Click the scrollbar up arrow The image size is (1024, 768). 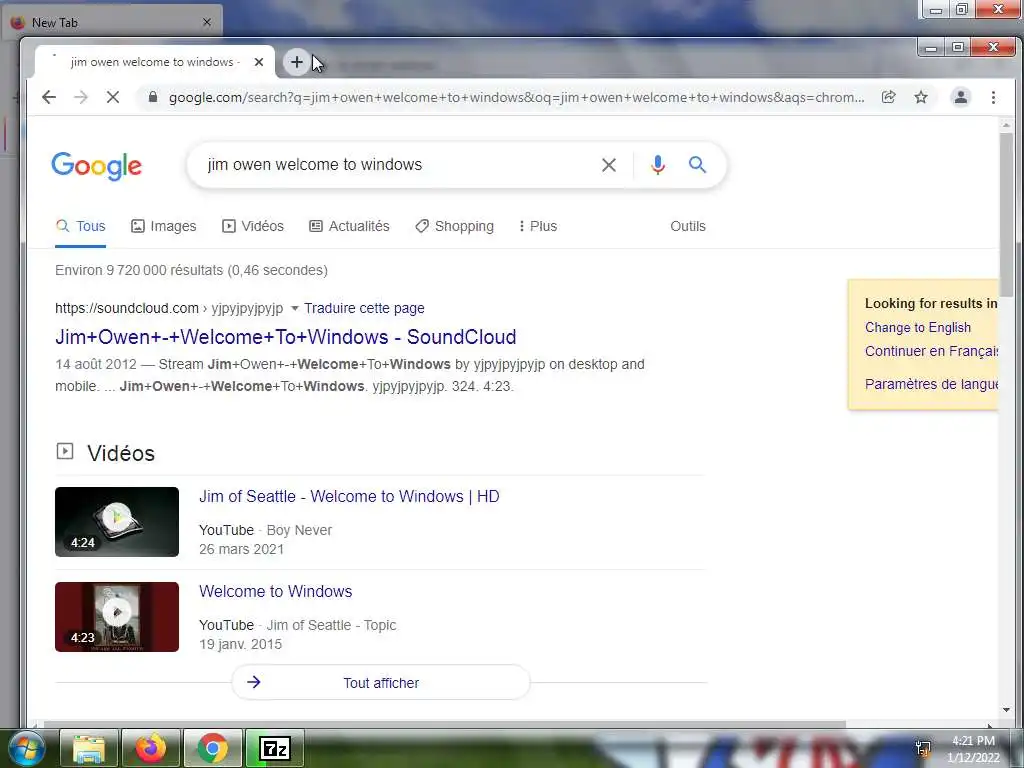click(1006, 124)
